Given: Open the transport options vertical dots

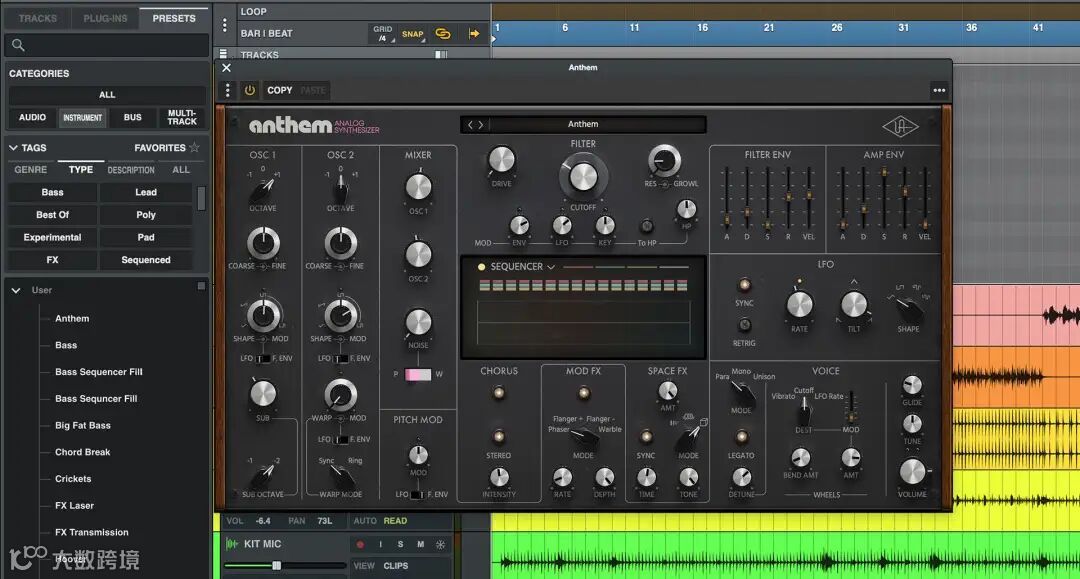Looking at the screenshot, I should [x=225, y=25].
